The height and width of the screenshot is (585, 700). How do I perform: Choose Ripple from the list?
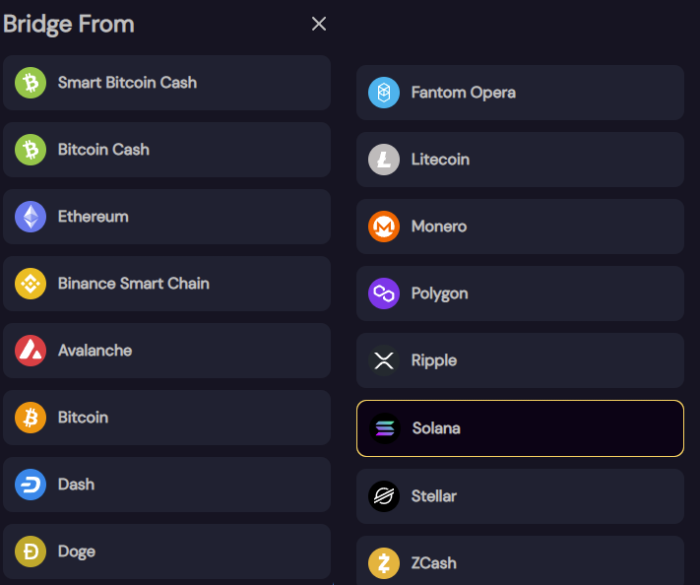pyautogui.click(x=520, y=361)
